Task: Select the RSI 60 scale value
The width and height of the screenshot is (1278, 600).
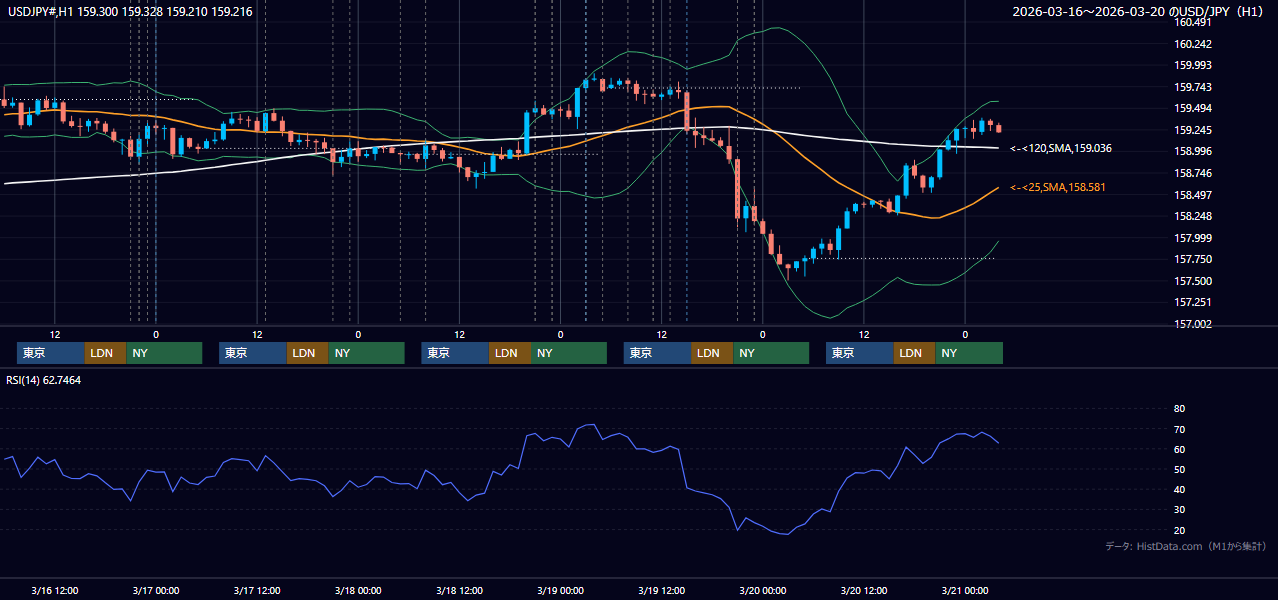Action: tap(1179, 449)
